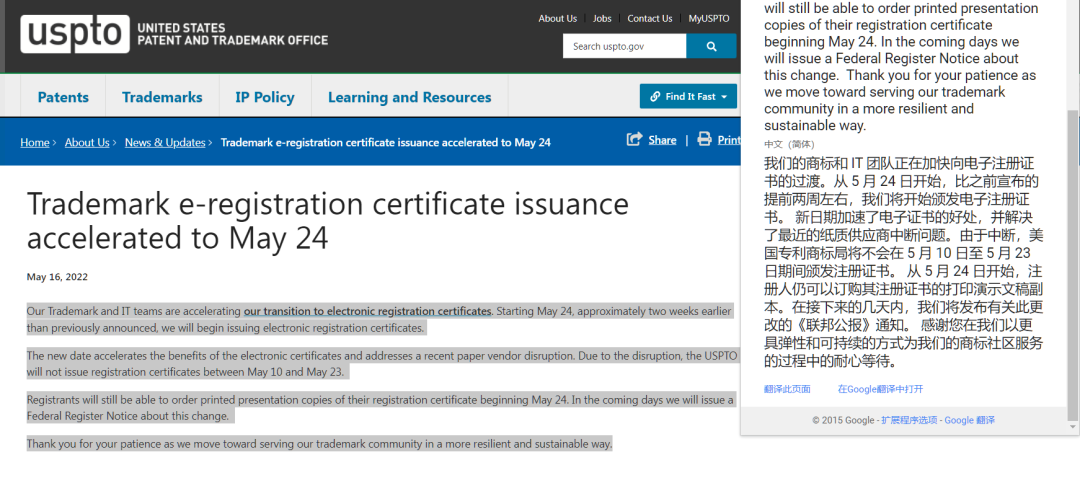Follow the transition to electronic registration certificates link
The height and width of the screenshot is (478, 1080).
point(367,310)
